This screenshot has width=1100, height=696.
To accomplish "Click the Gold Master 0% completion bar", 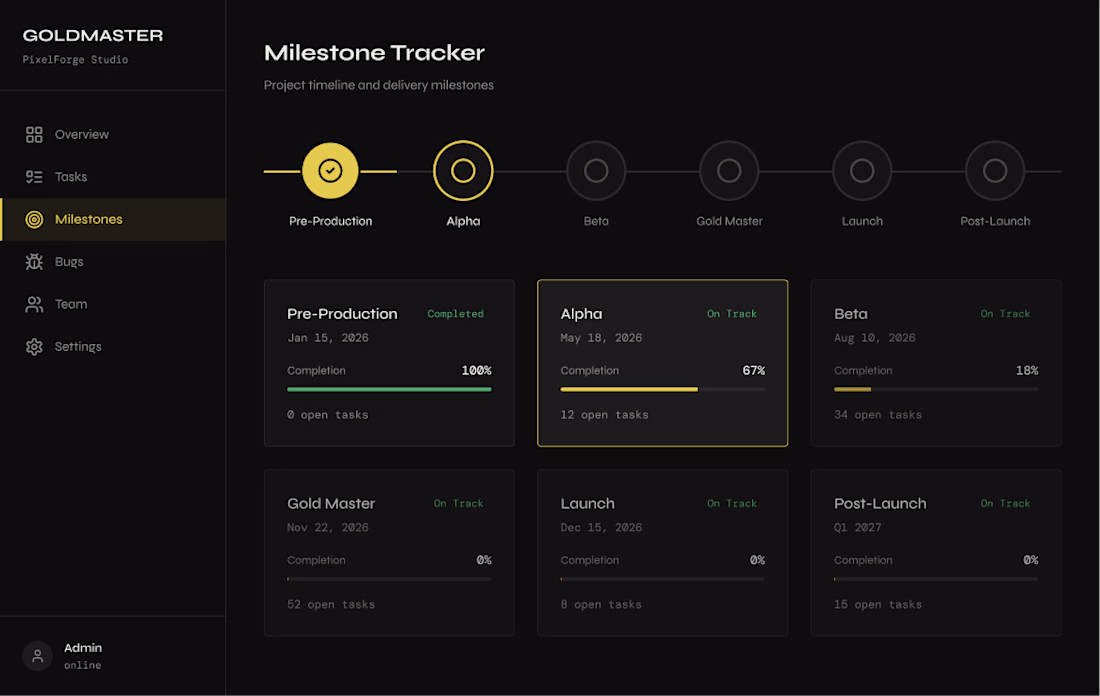I will (389, 579).
